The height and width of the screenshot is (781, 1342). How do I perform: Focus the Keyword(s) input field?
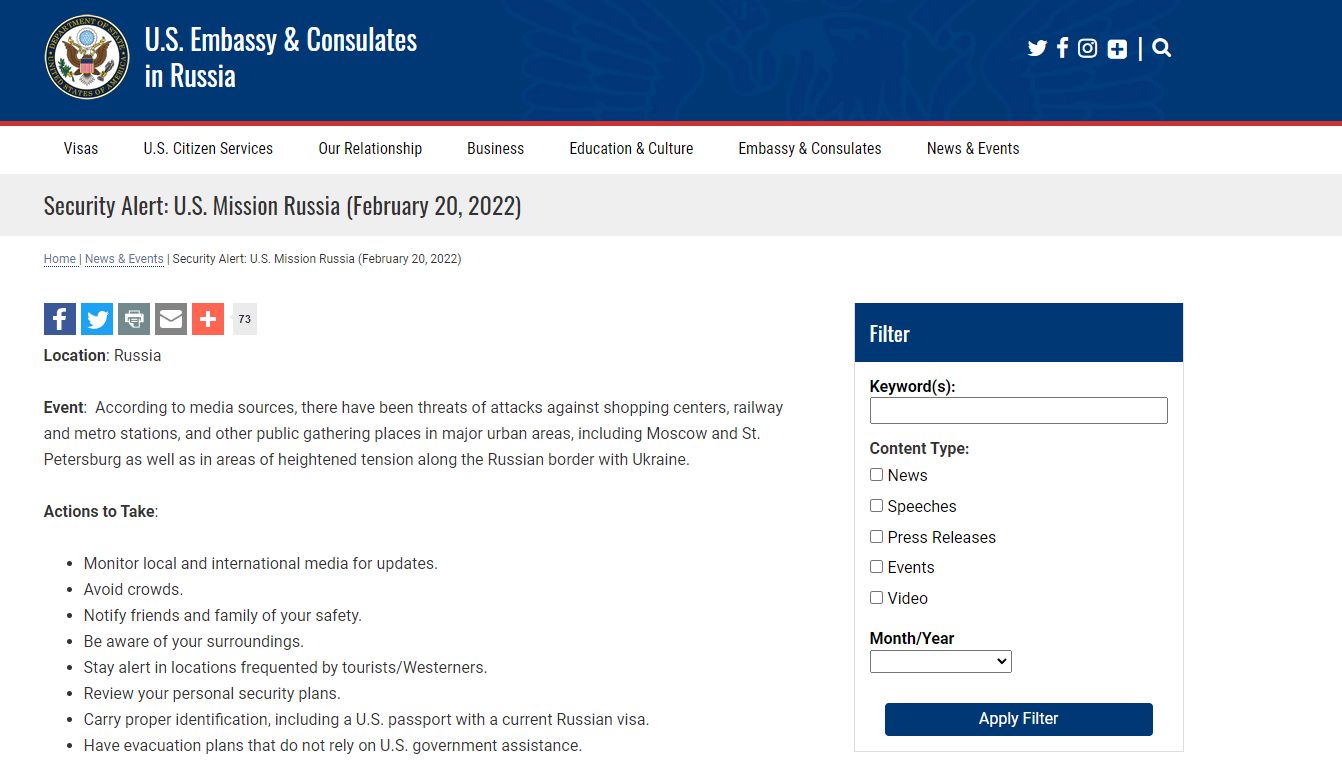tap(1018, 410)
